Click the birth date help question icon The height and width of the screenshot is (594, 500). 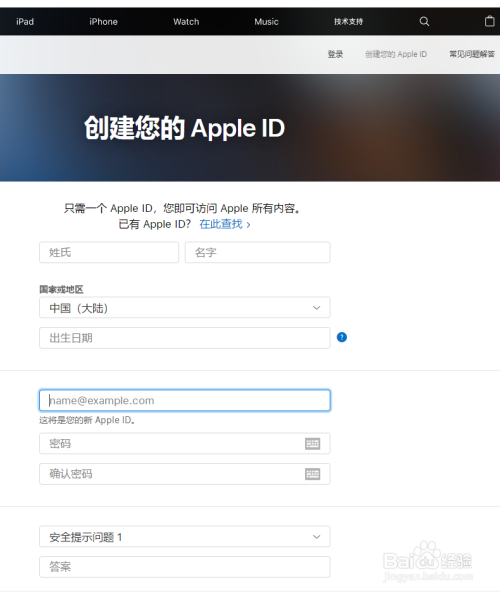pyautogui.click(x=342, y=337)
